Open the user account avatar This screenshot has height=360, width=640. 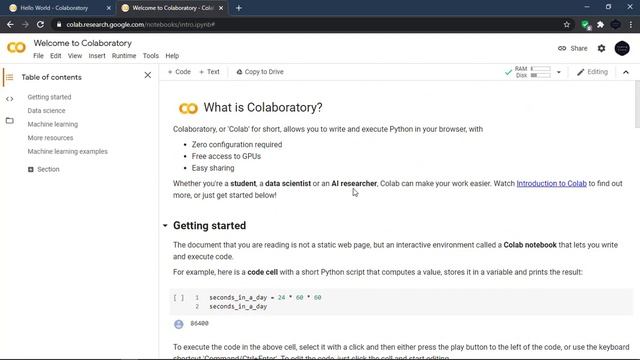pyautogui.click(x=622, y=48)
